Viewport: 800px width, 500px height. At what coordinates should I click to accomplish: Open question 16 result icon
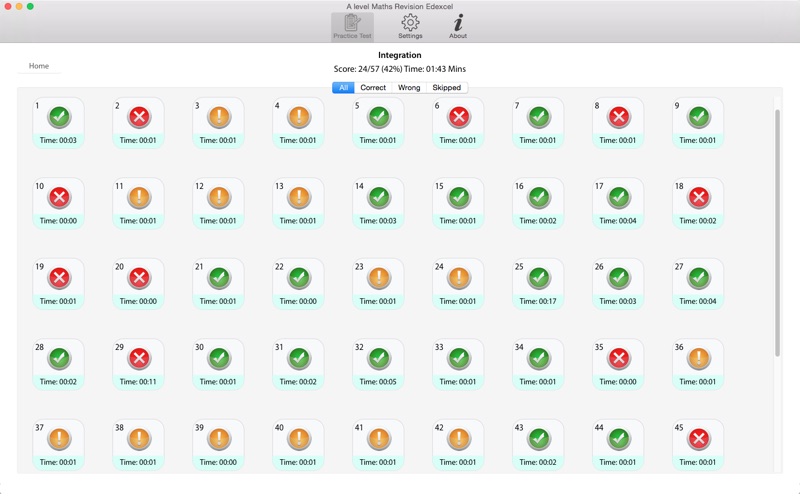point(539,197)
